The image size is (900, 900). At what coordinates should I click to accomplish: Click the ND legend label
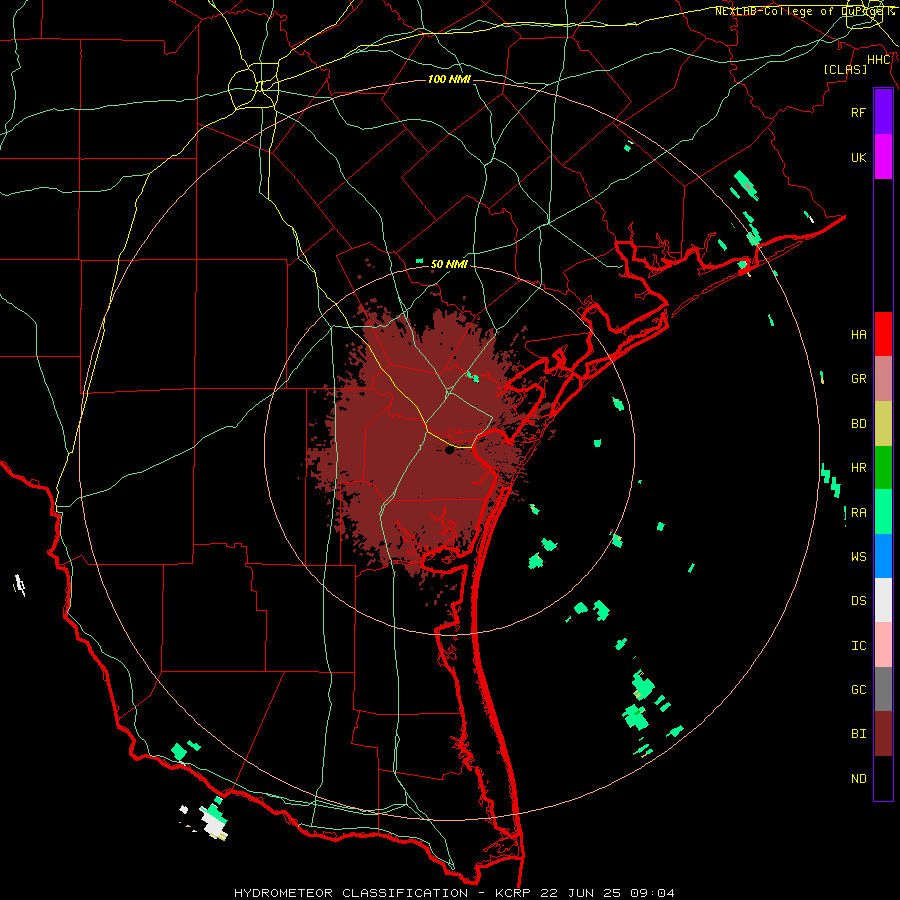coord(858,779)
